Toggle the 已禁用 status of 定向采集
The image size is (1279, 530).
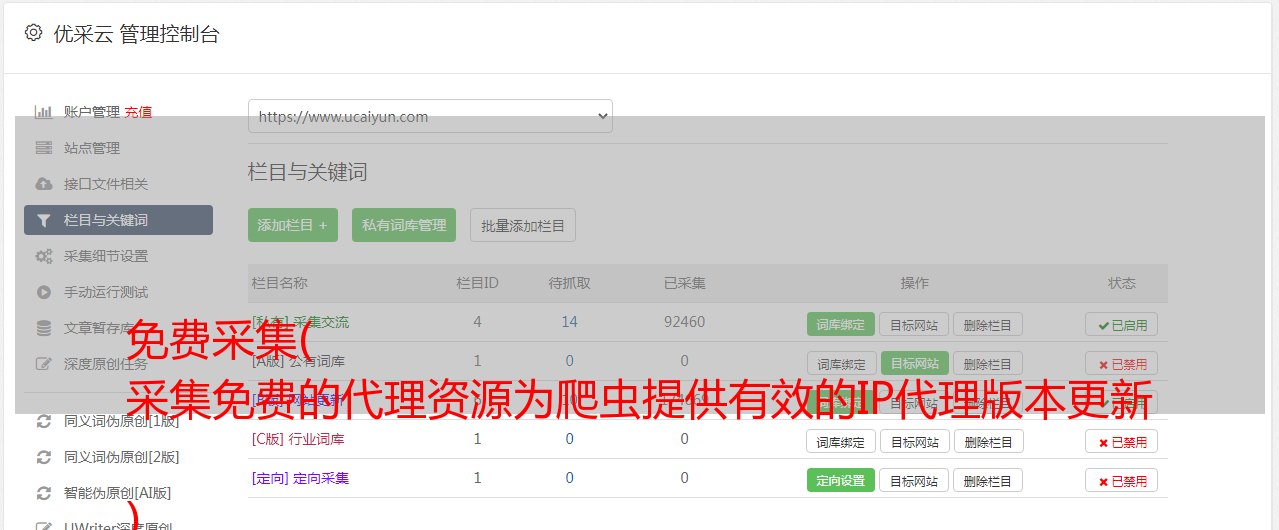click(1122, 480)
